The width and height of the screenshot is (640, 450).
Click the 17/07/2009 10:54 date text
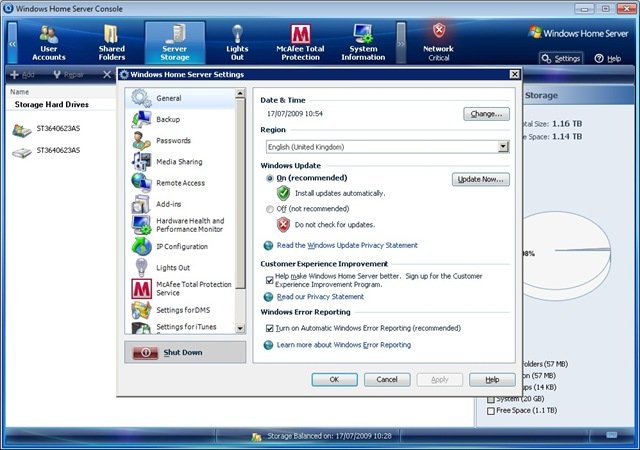coord(295,114)
